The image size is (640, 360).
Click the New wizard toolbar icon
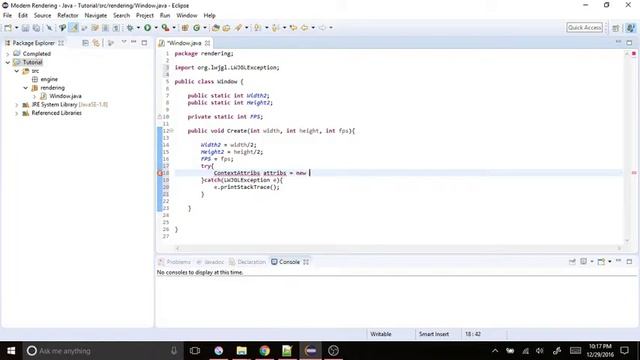[8, 28]
